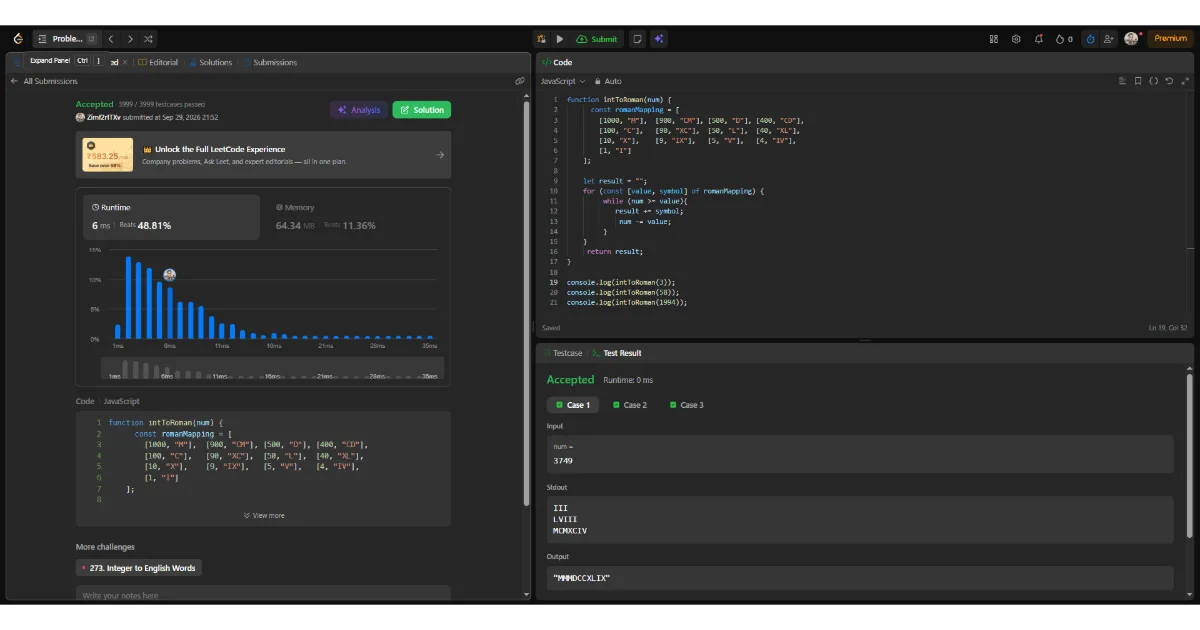
Task: Select Case 3 result
Action: tap(686, 405)
